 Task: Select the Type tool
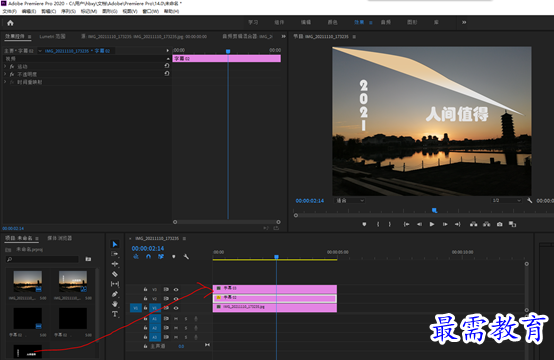[x=115, y=314]
